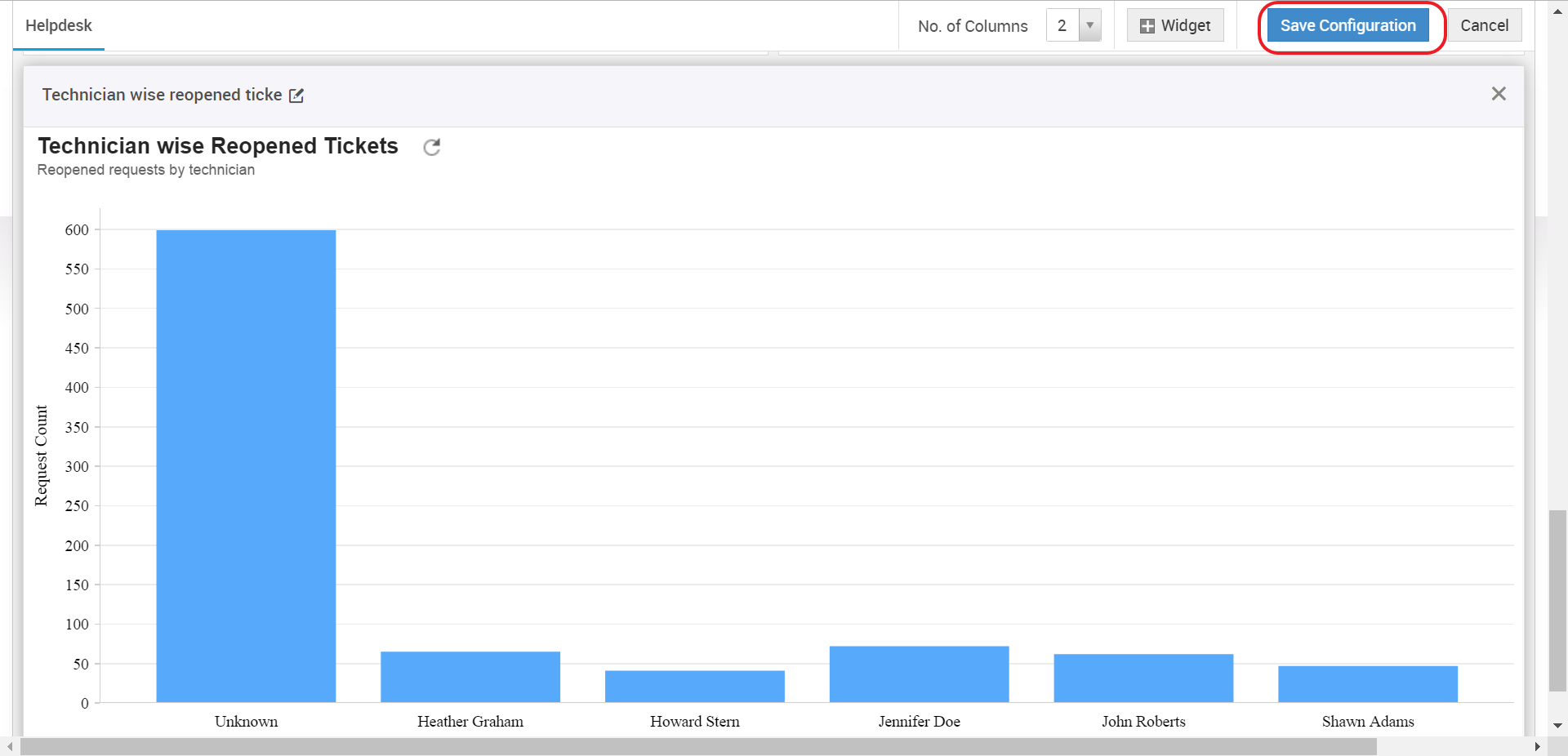The width and height of the screenshot is (1568, 756).
Task: Switch to the Helpdesk tab
Action: point(59,25)
